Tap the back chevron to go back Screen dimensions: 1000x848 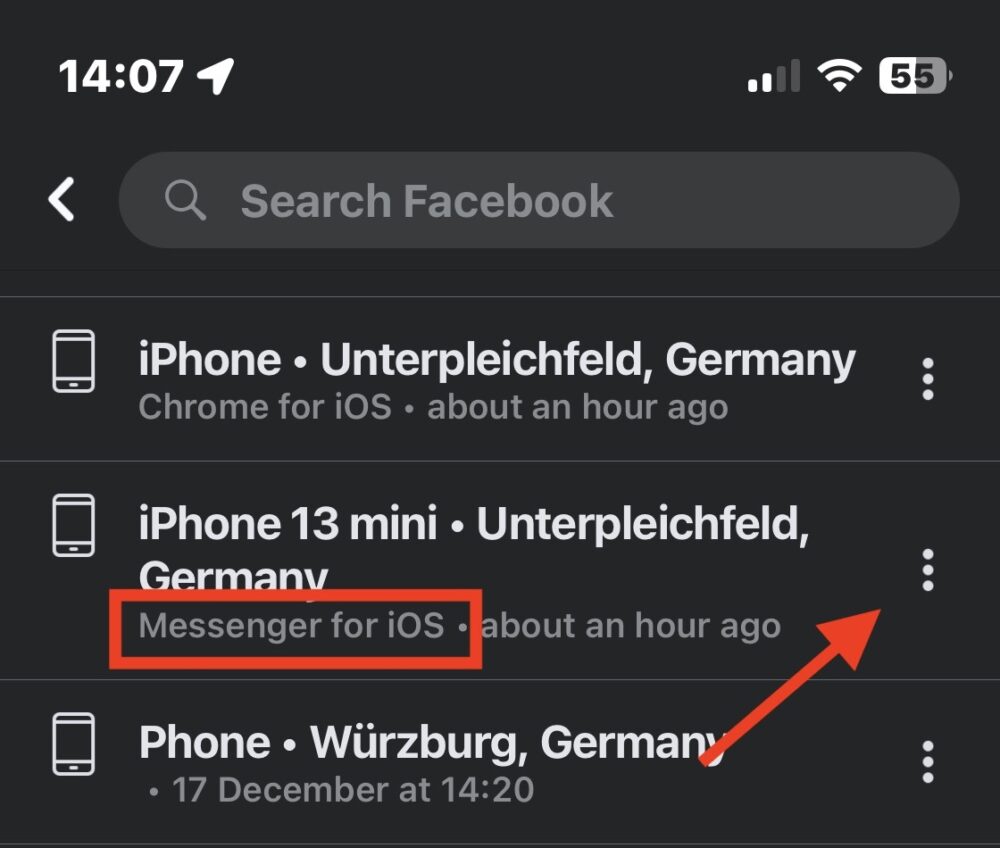(x=62, y=199)
